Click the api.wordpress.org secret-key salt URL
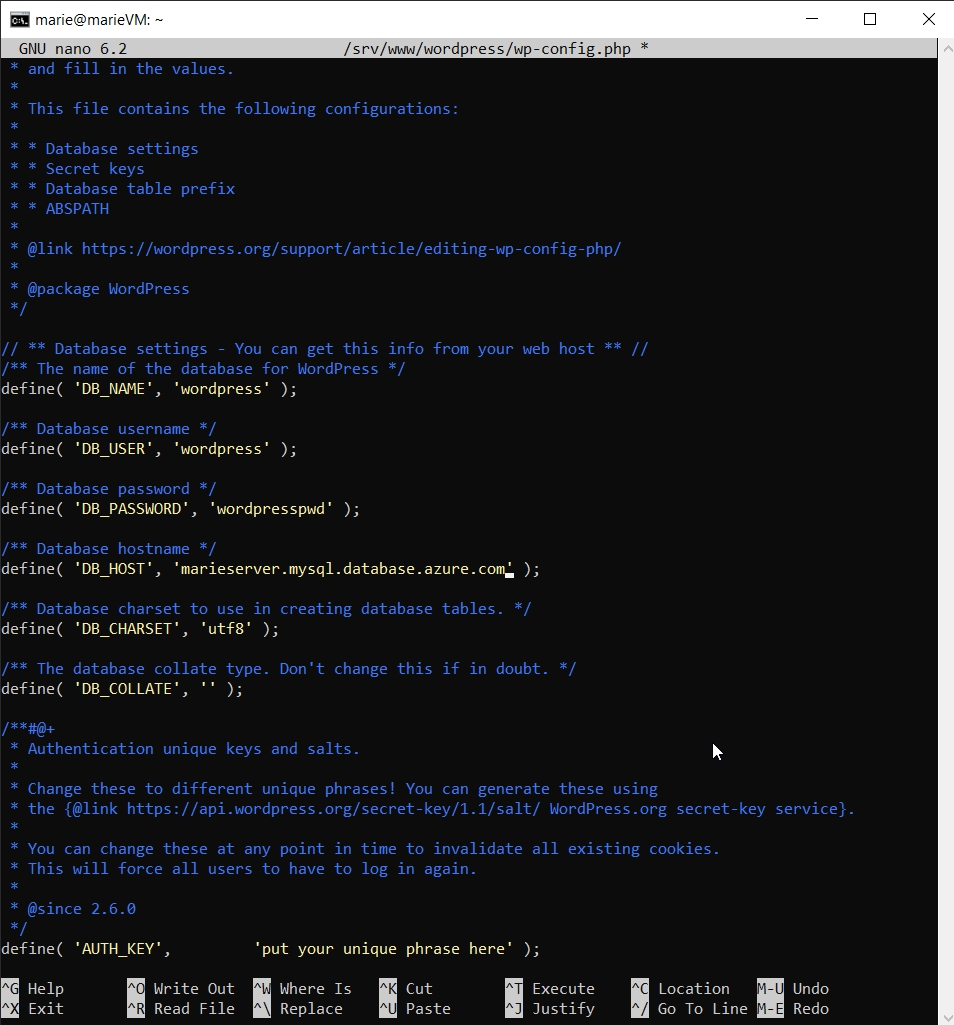The height and width of the screenshot is (1025, 954). click(333, 809)
